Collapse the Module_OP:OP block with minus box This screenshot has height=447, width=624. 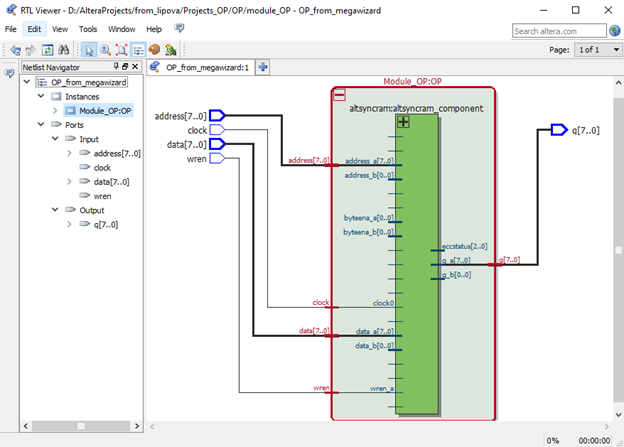tap(339, 95)
